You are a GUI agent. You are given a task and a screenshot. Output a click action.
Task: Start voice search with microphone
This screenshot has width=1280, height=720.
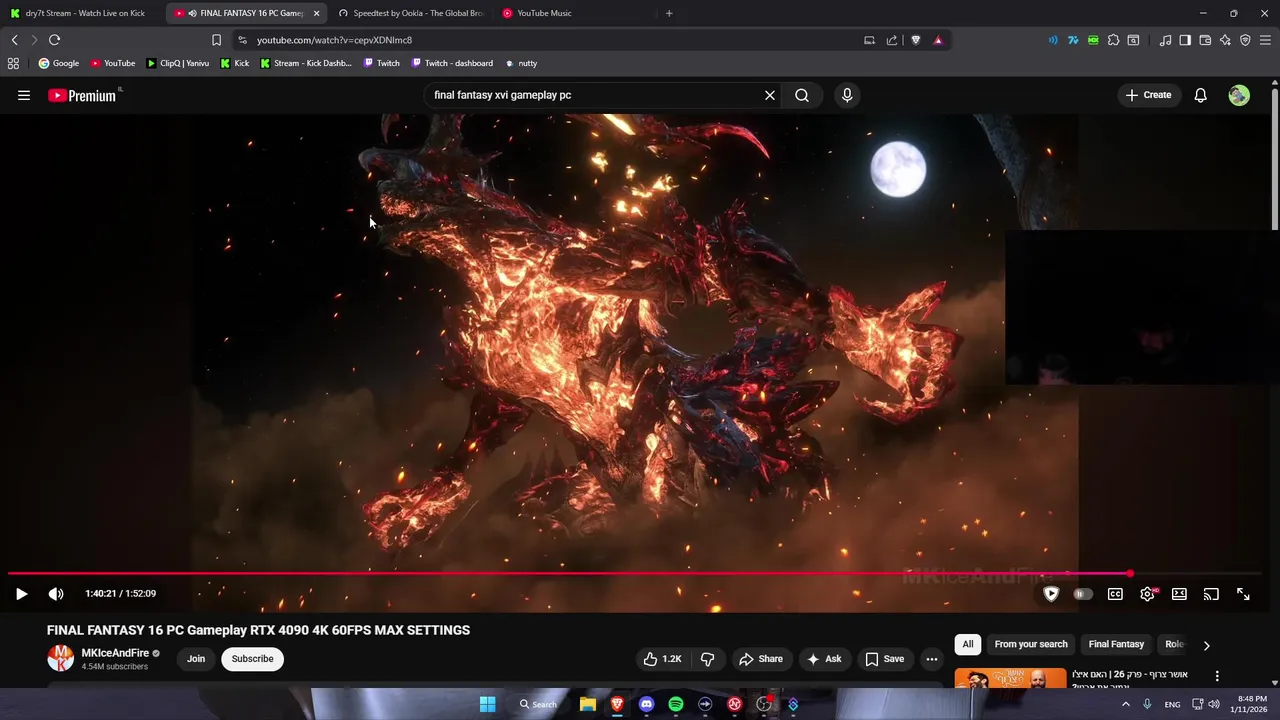[847, 95]
